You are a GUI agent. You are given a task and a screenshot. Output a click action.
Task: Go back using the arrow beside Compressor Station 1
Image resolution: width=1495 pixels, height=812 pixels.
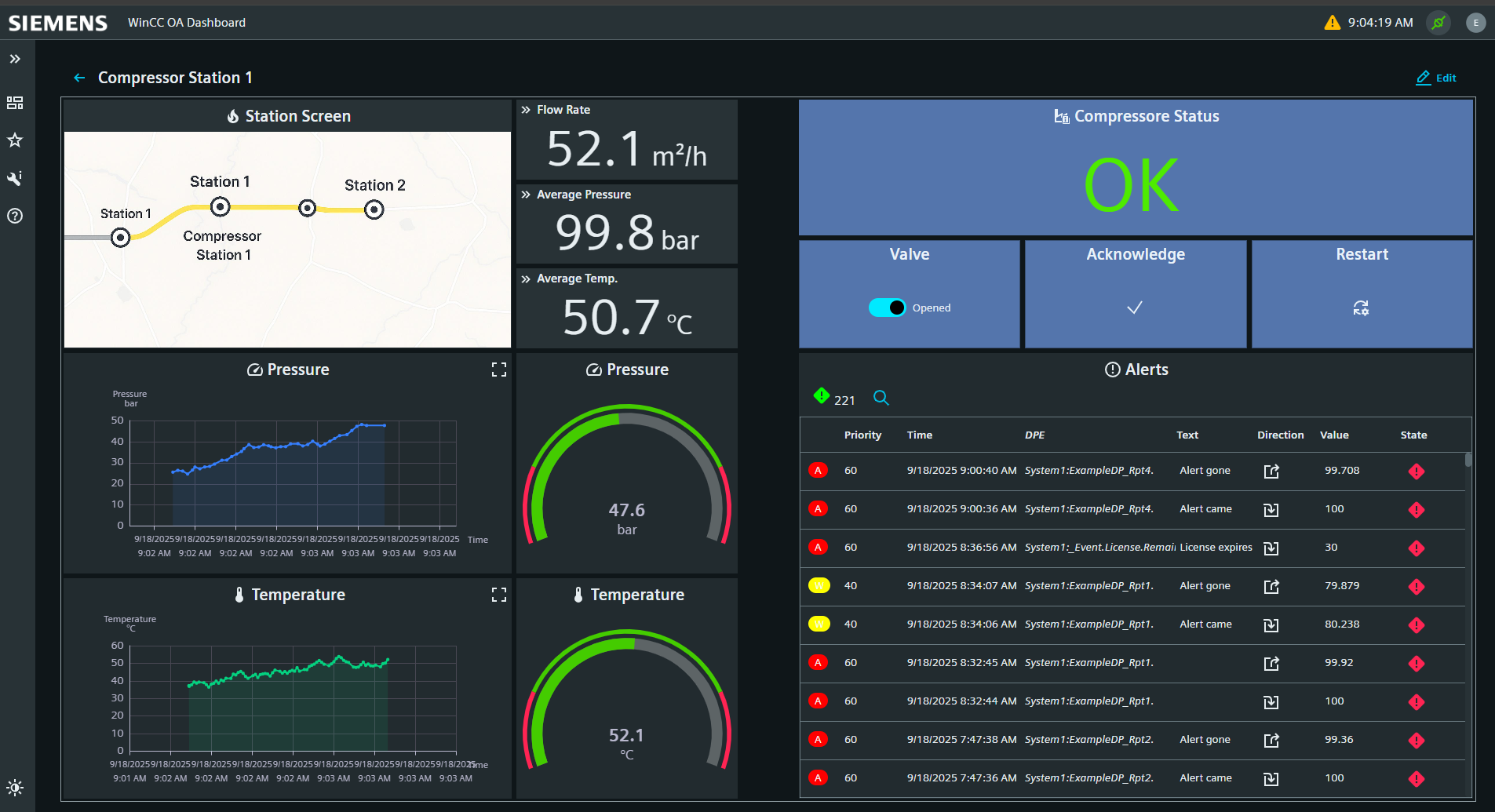[79, 78]
